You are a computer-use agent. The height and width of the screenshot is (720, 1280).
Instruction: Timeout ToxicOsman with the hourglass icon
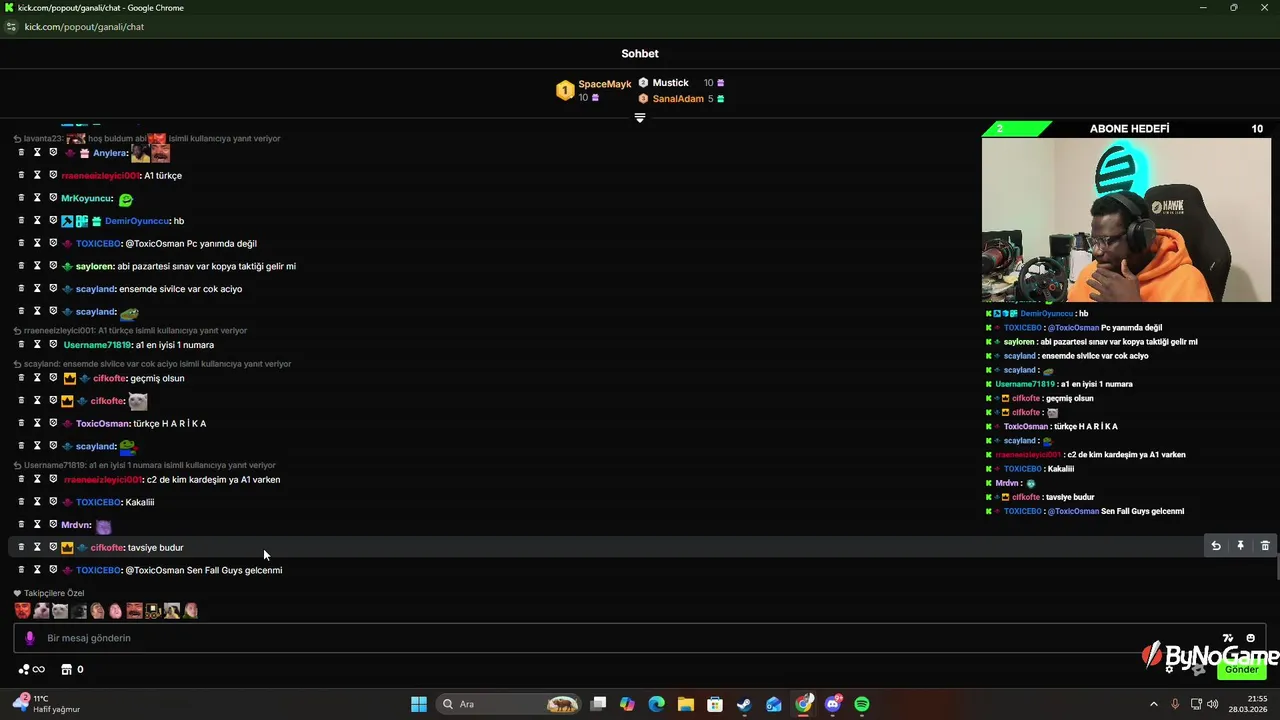(37, 423)
